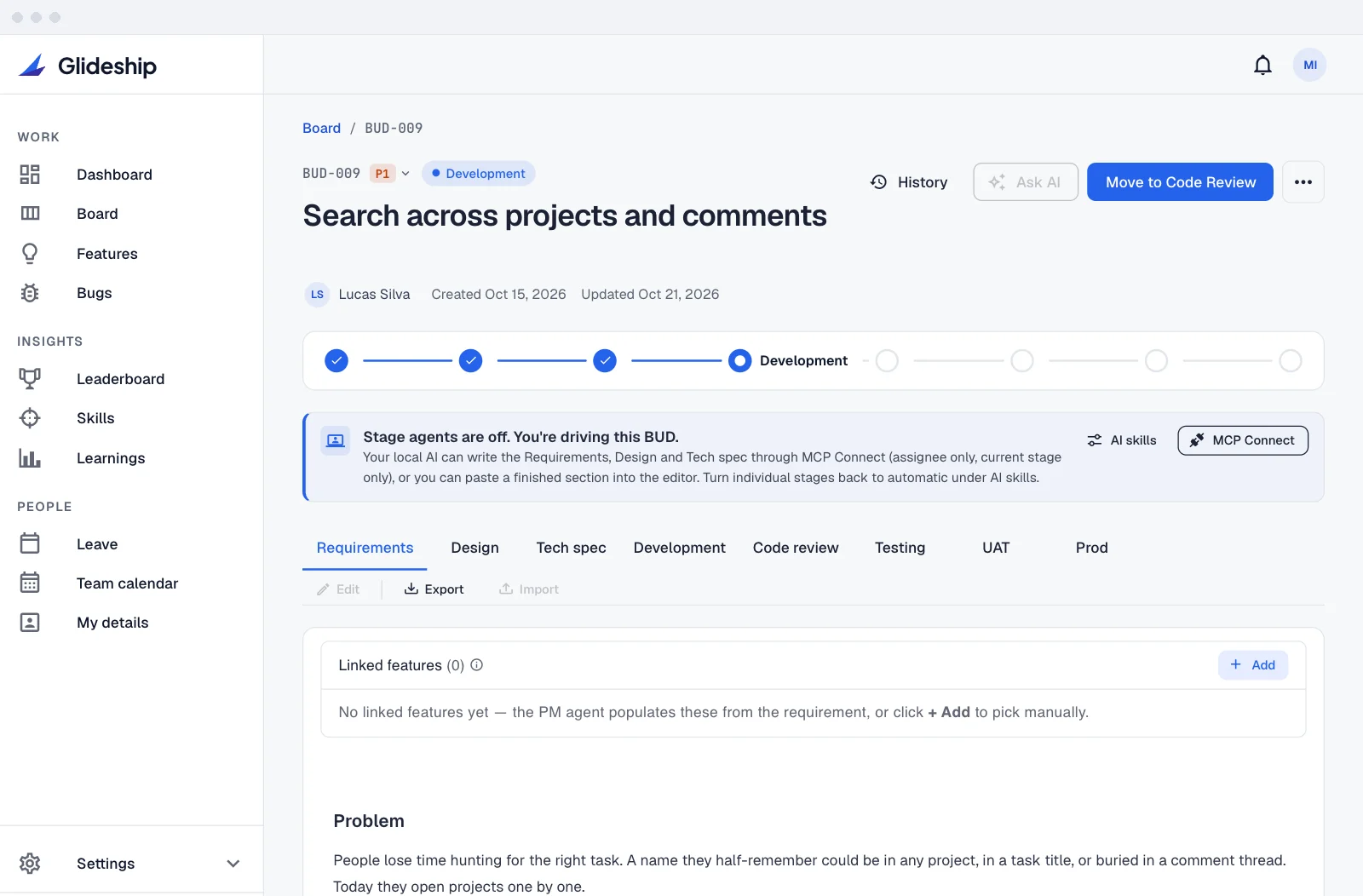
Task: Click Edit in the requirements toolbar
Action: (338, 589)
